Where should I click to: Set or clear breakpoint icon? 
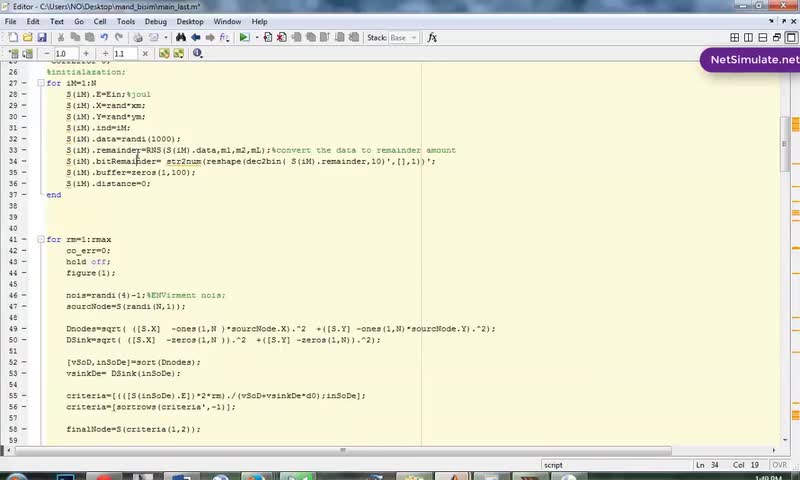tap(268, 37)
